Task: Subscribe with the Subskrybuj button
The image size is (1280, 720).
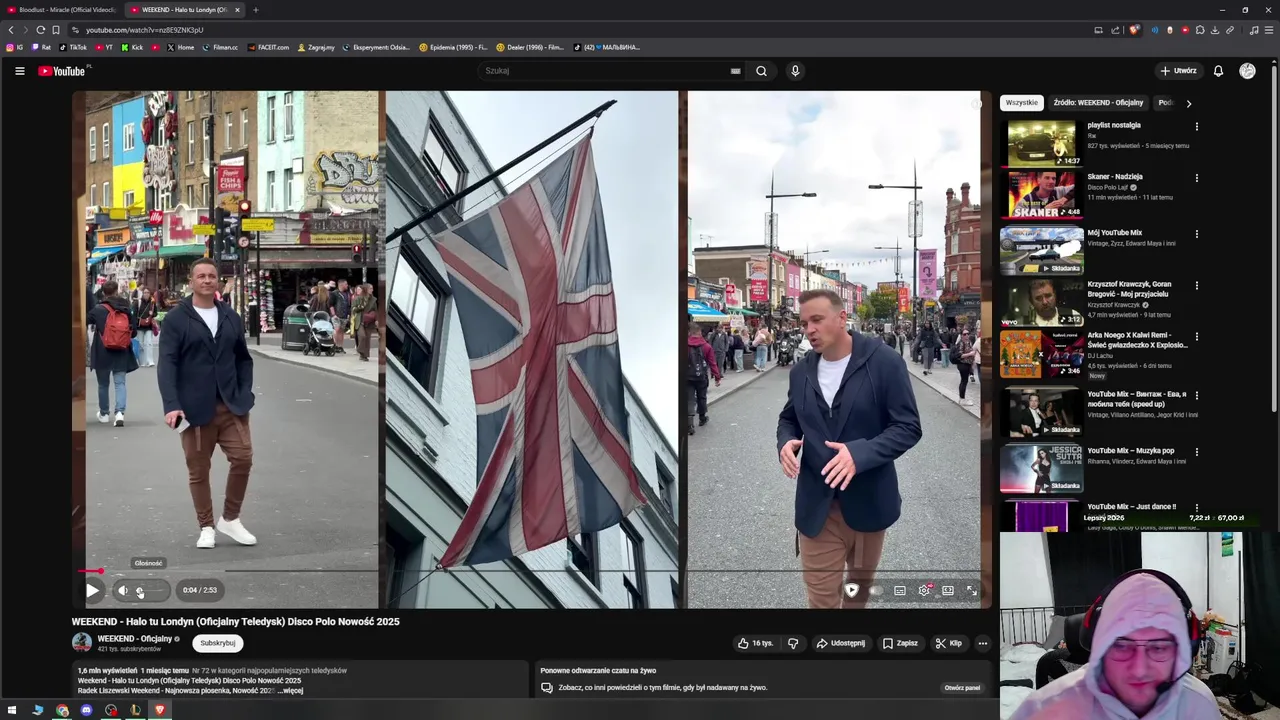Action: coord(218,643)
